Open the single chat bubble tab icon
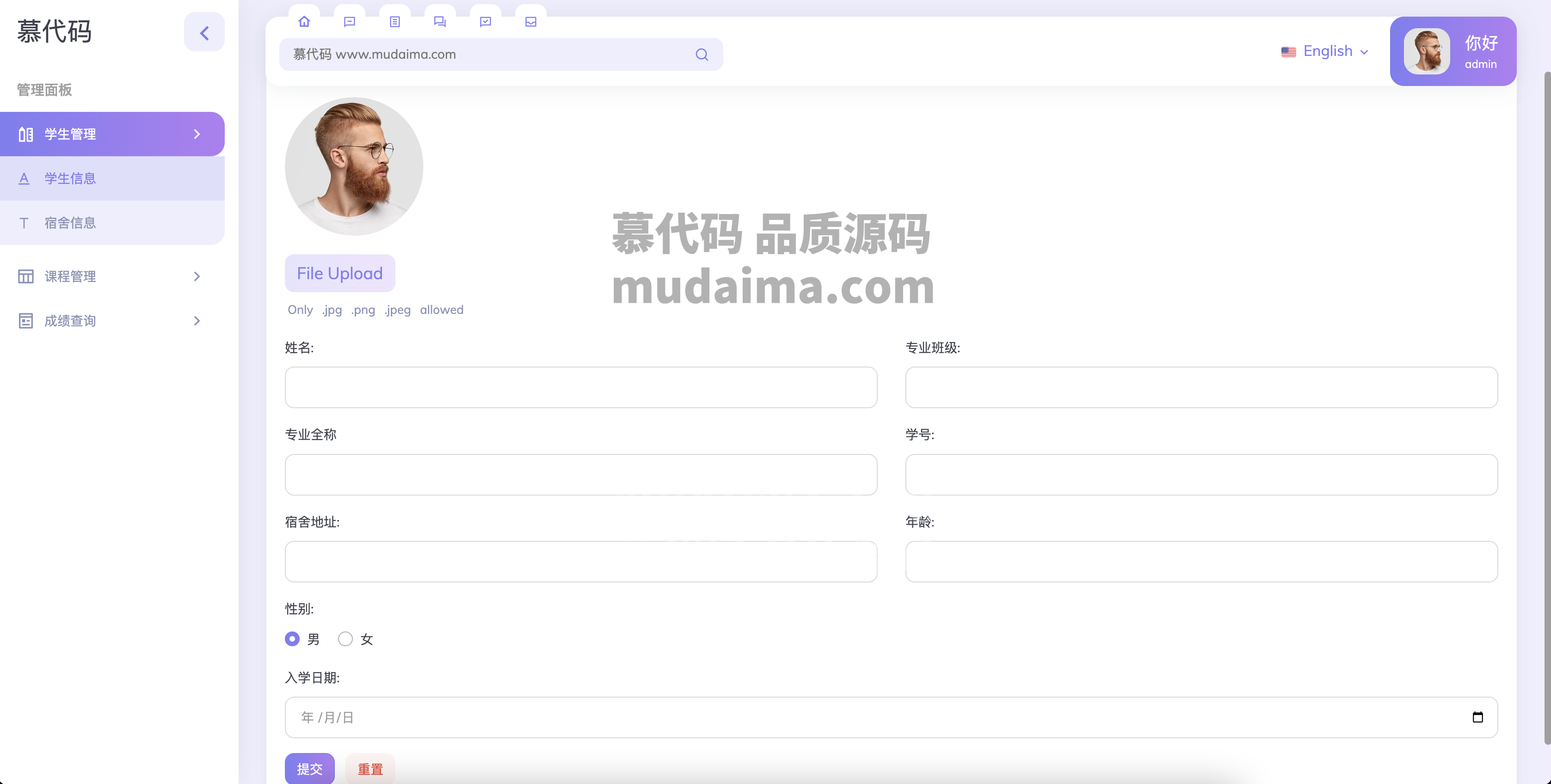Viewport: 1551px width, 784px height. pos(349,22)
